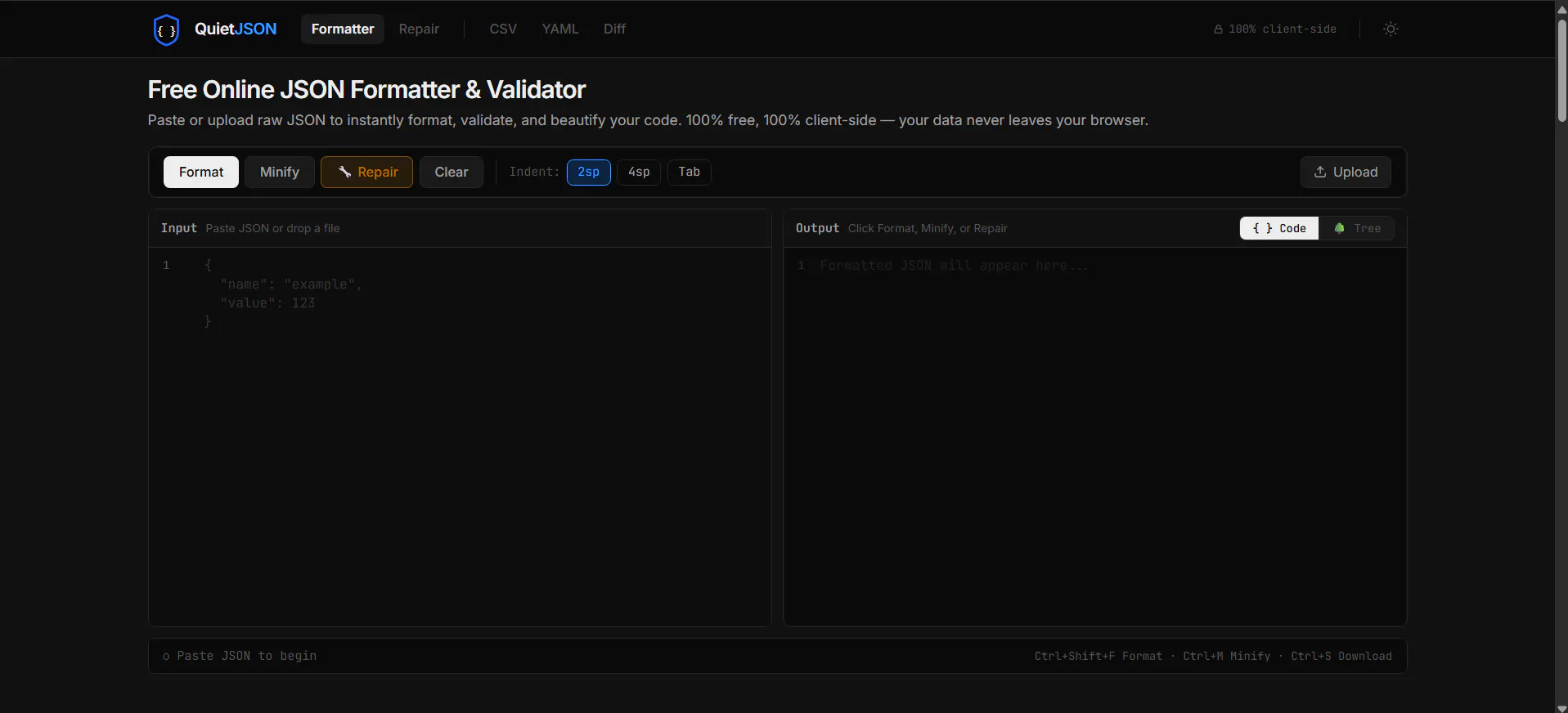Select 2sp indent option
The image size is (1568, 713).
[589, 172]
